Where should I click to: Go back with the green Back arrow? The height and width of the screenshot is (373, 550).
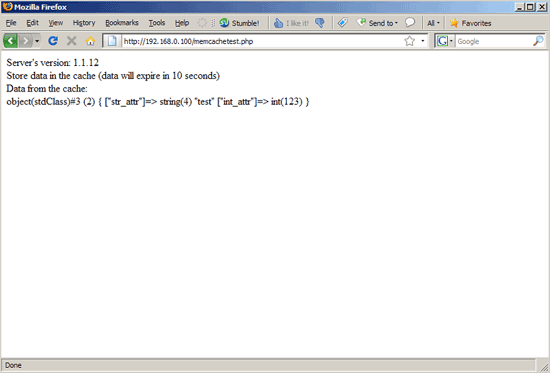11,41
